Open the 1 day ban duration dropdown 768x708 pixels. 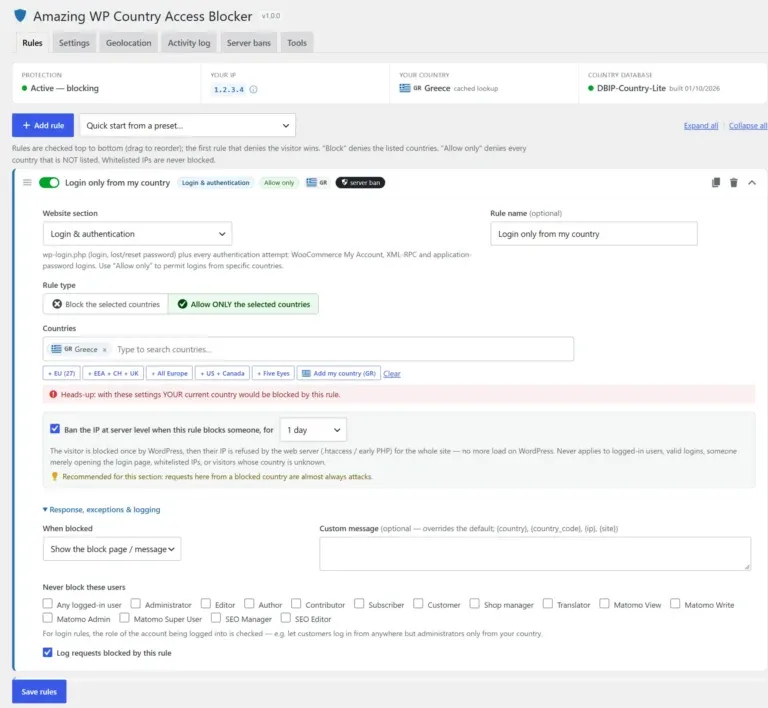coord(313,429)
